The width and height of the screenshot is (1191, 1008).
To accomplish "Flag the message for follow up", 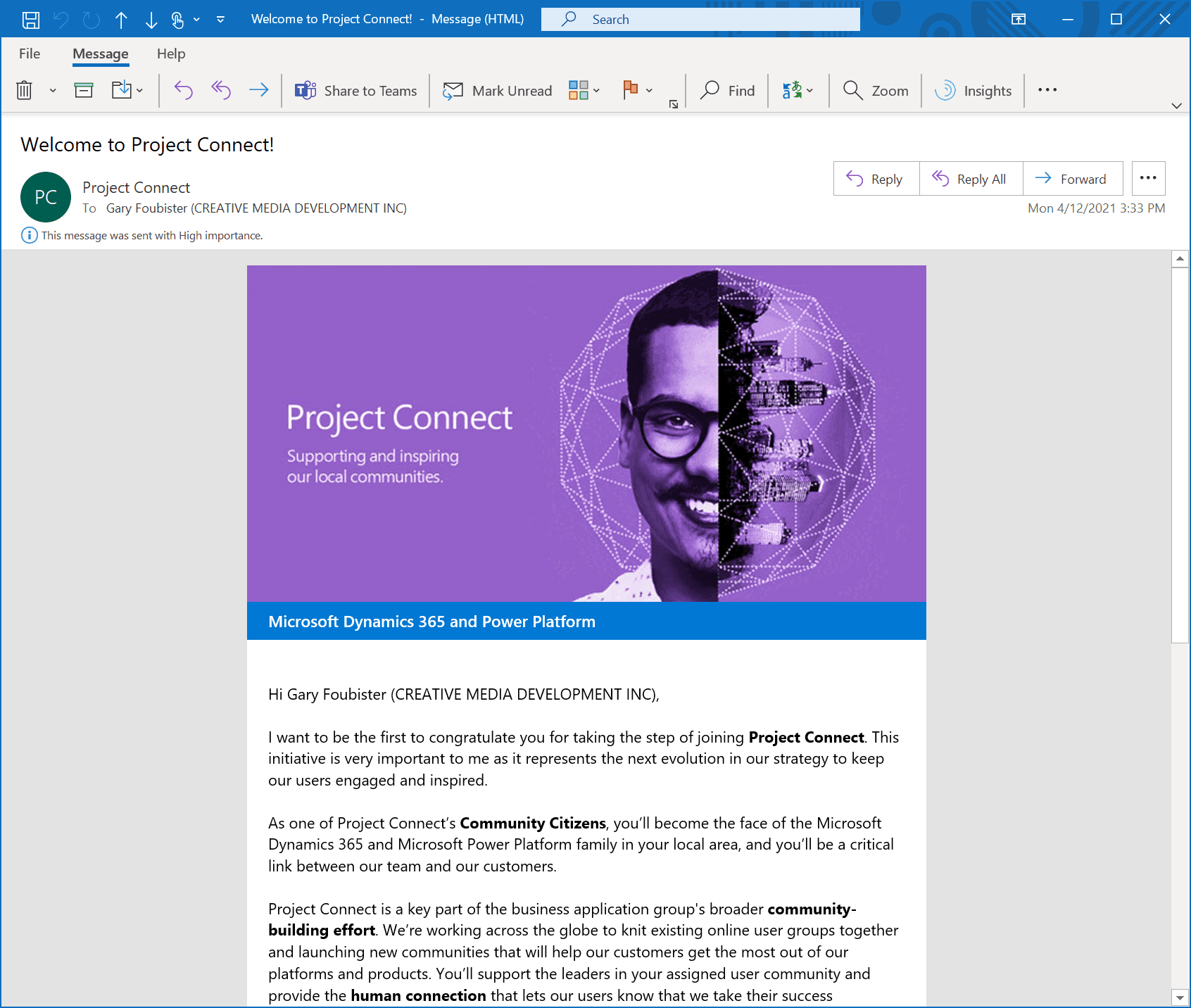I will pyautogui.click(x=631, y=90).
